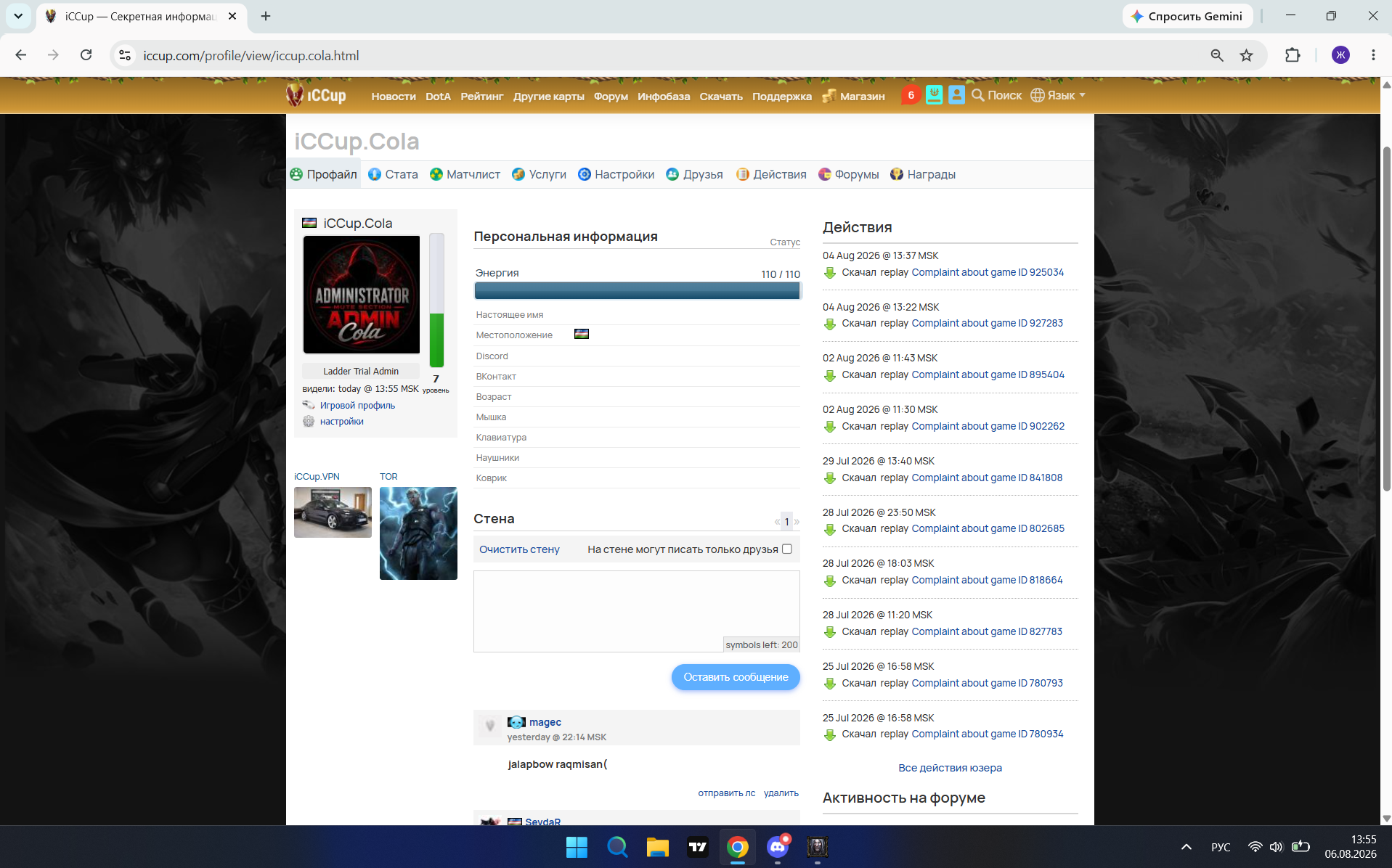Click the blue Энергия progress bar
1392x868 pixels.
point(637,291)
